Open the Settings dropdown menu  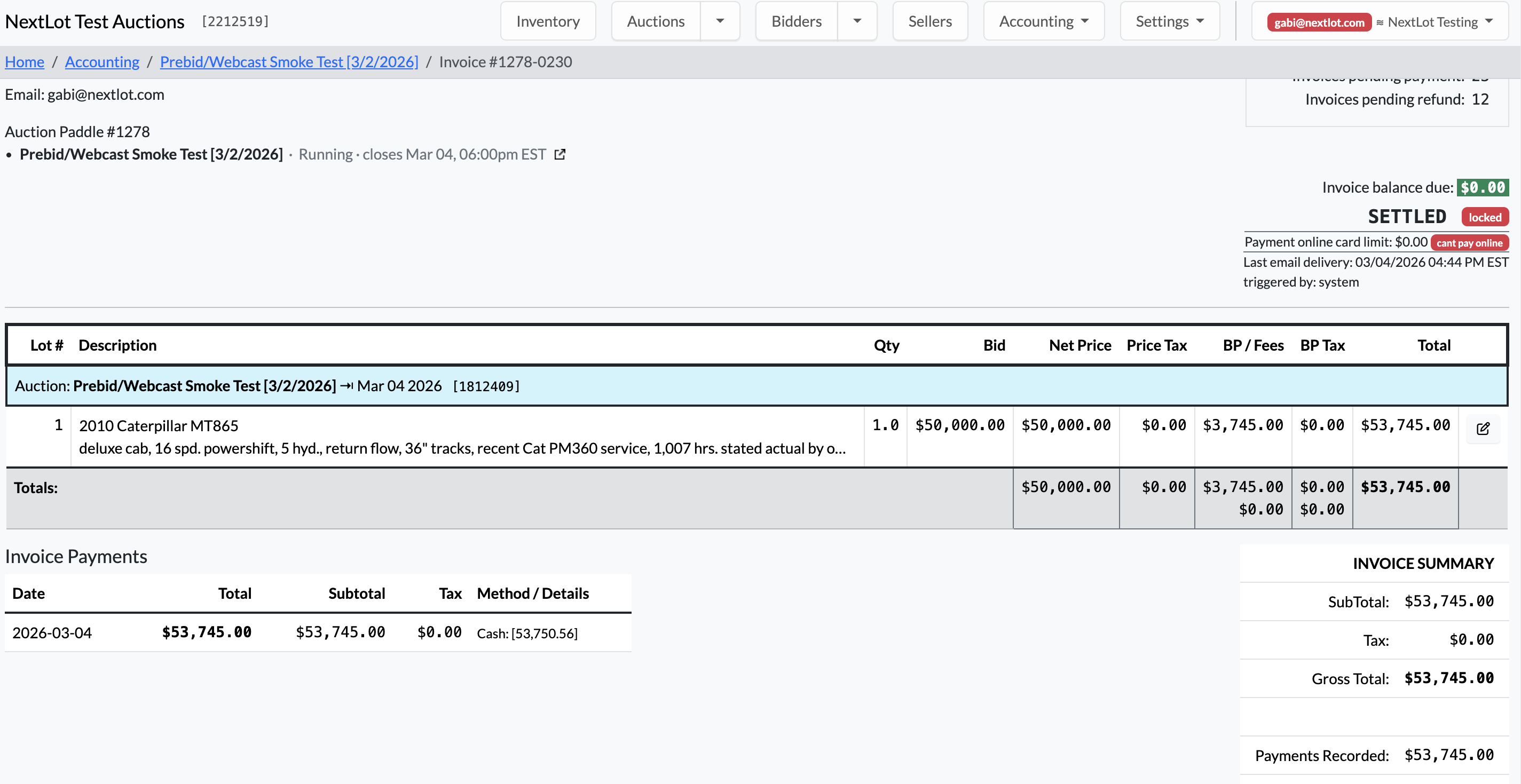(x=1169, y=21)
